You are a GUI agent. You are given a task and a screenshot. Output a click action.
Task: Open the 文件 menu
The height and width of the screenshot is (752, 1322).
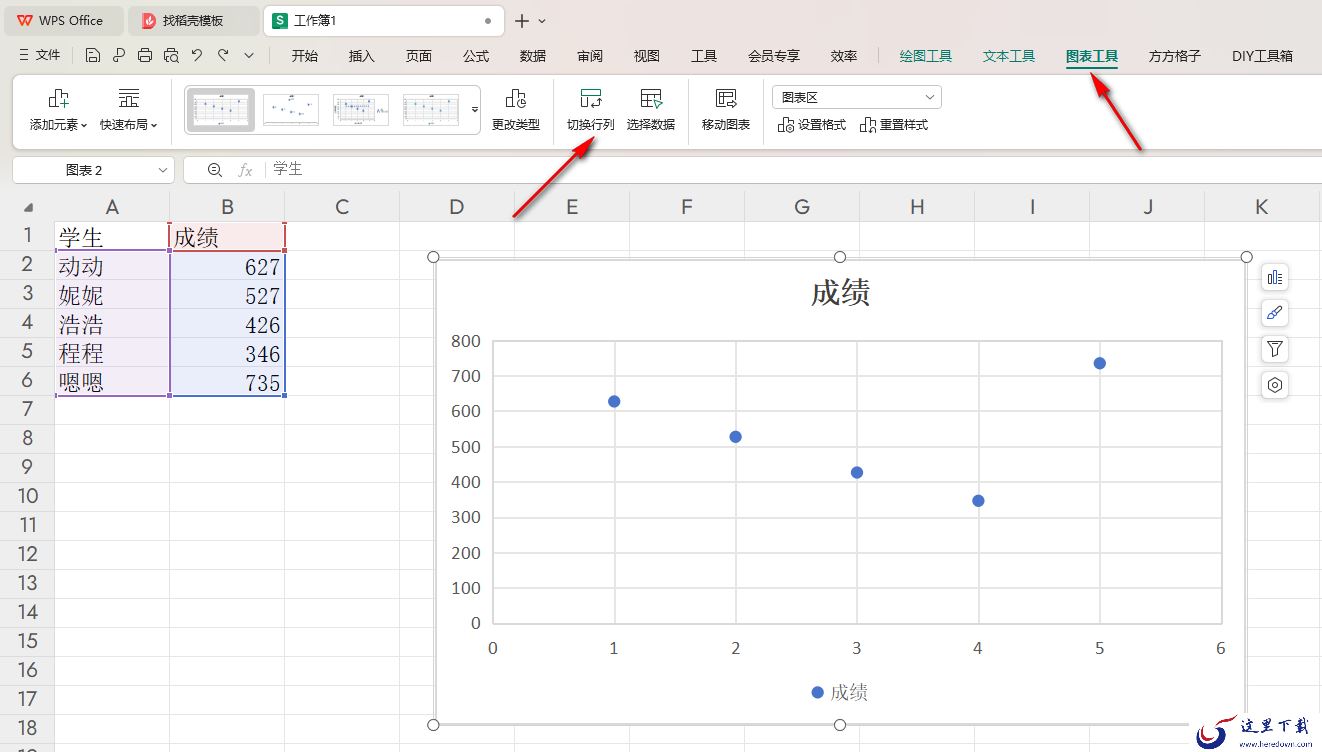pos(40,56)
